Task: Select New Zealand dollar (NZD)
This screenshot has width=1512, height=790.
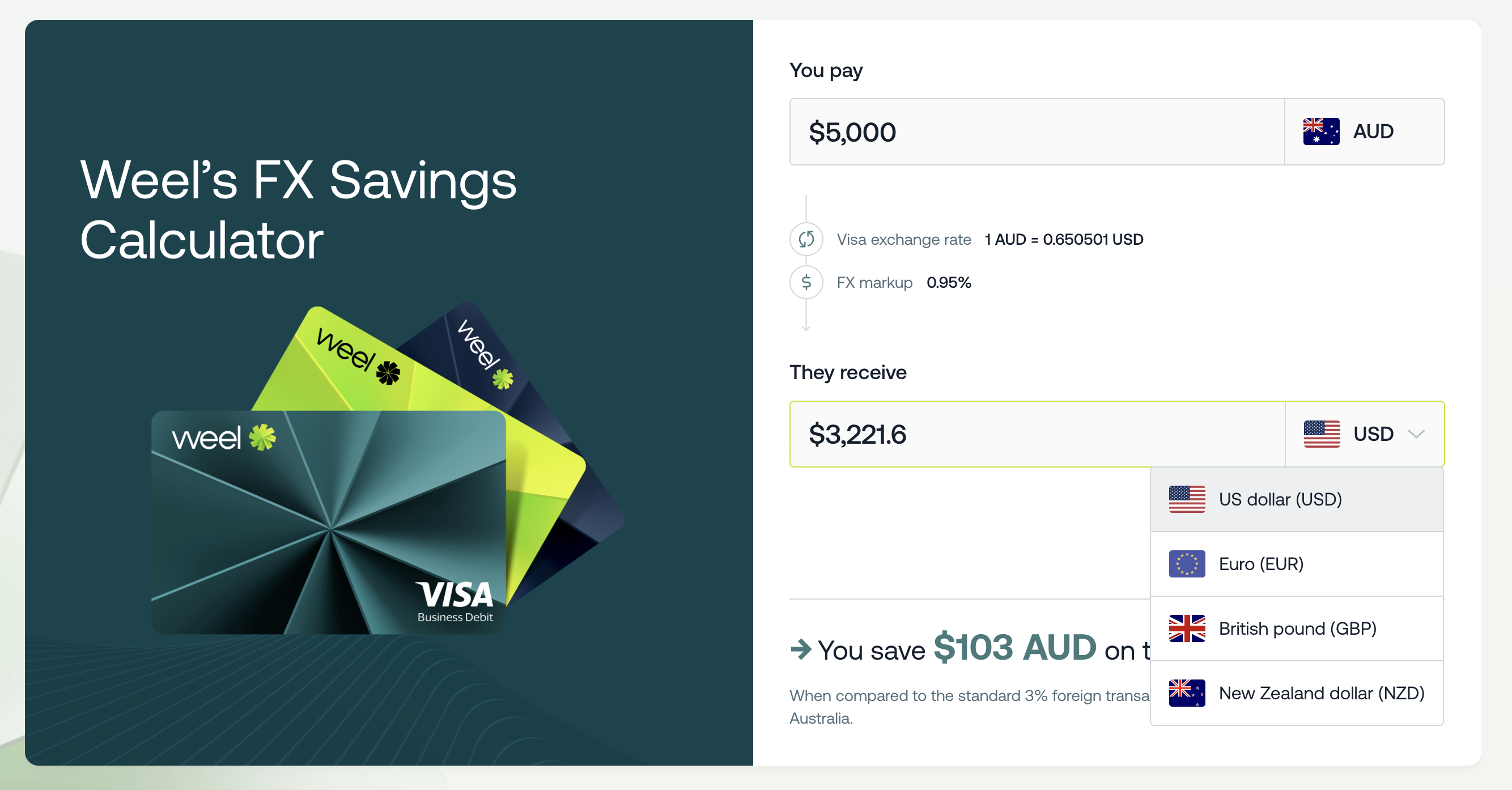Action: click(x=1321, y=693)
